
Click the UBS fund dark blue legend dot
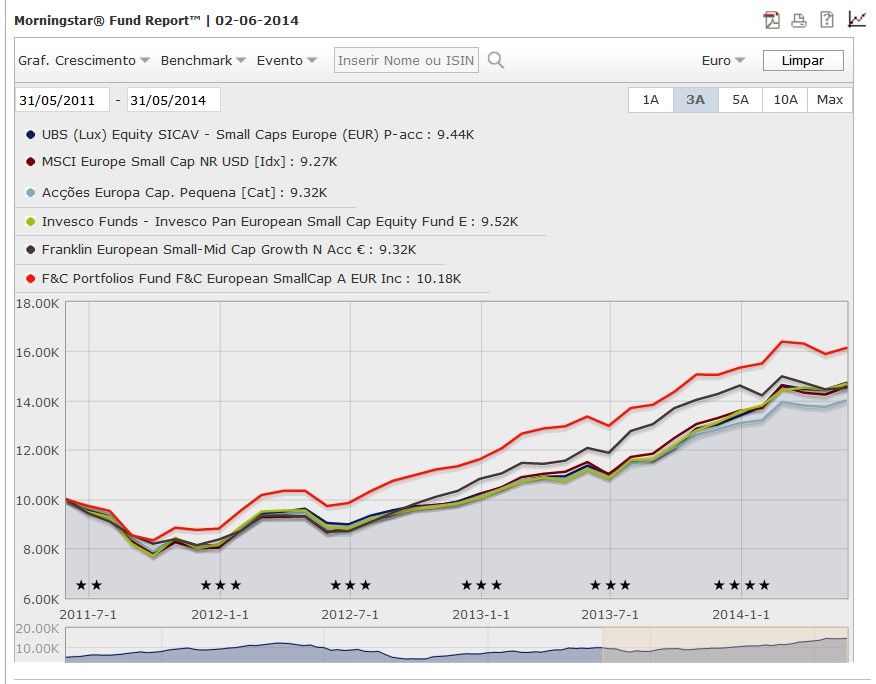click(31, 135)
